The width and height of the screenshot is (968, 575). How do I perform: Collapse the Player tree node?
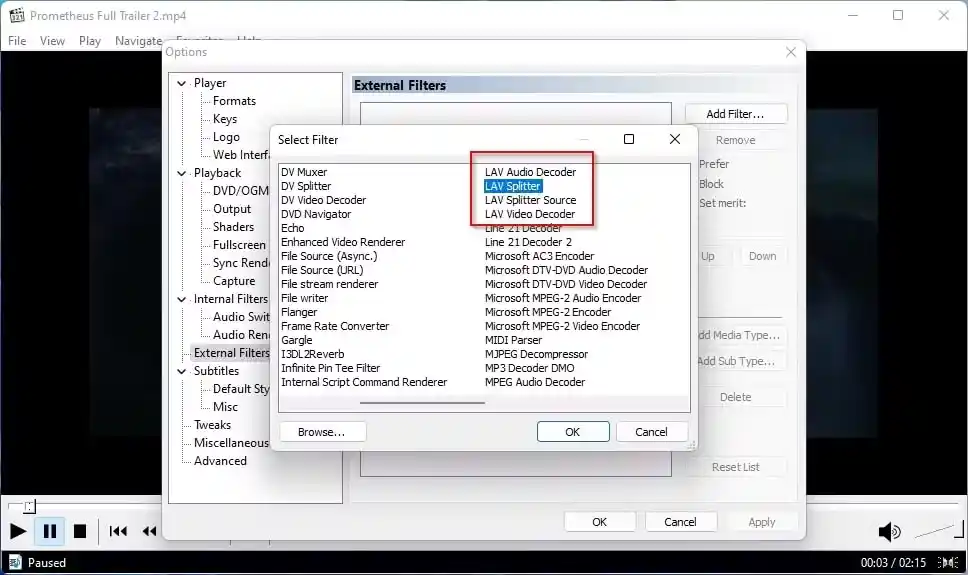pyautogui.click(x=181, y=83)
